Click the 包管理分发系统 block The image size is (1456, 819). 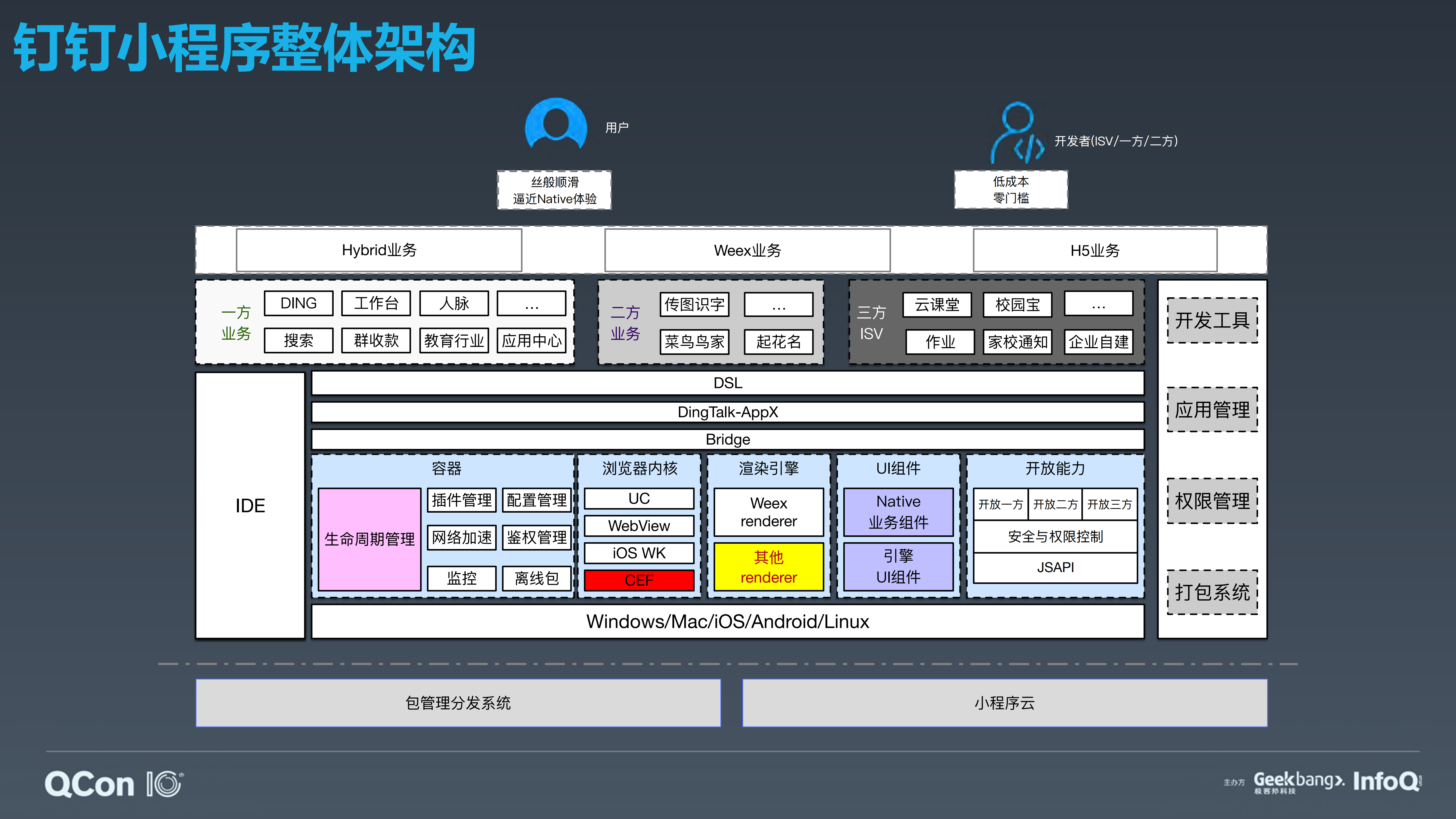click(x=458, y=703)
